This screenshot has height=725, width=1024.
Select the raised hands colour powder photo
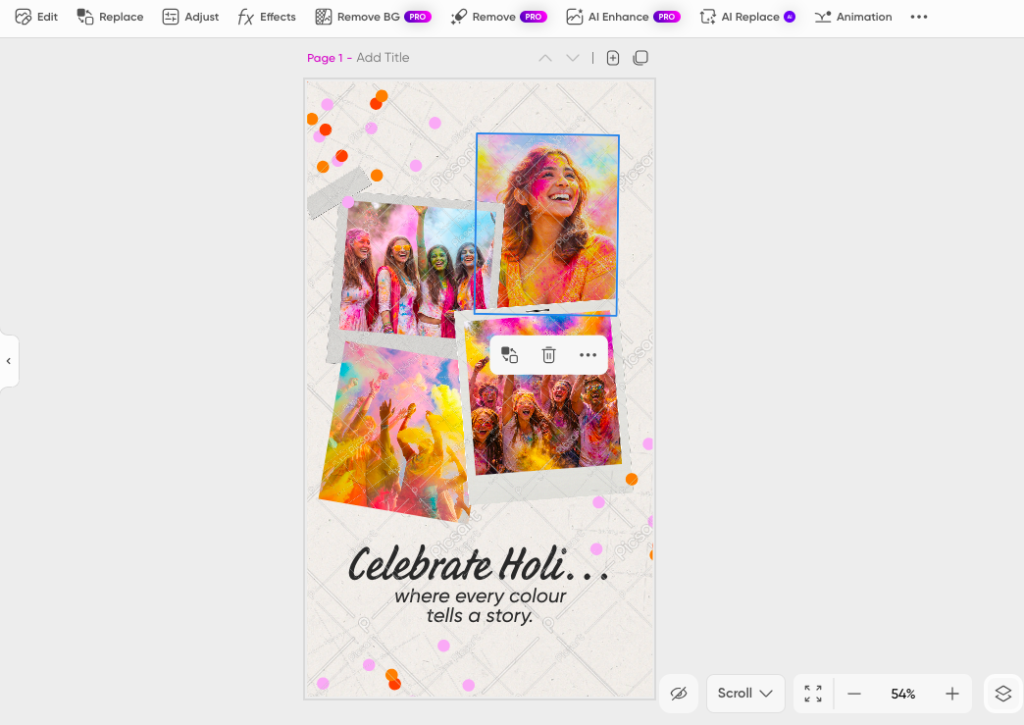coord(392,431)
